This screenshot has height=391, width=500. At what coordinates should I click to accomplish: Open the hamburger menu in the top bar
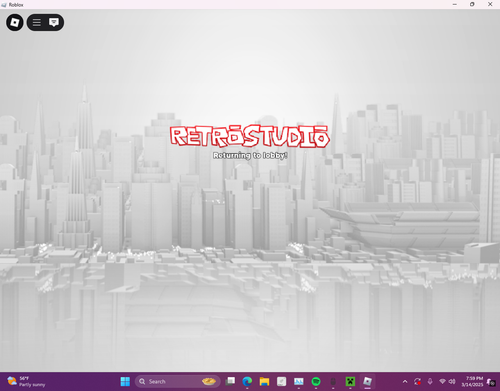37,22
